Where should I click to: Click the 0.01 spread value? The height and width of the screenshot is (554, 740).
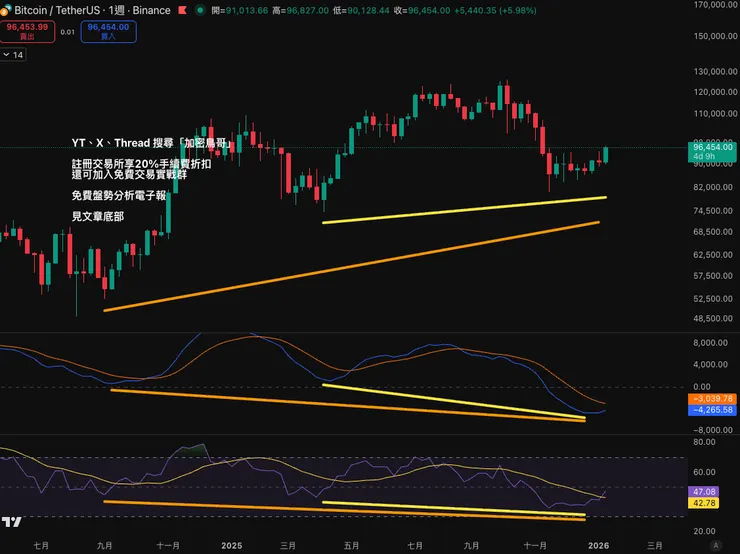pos(67,32)
